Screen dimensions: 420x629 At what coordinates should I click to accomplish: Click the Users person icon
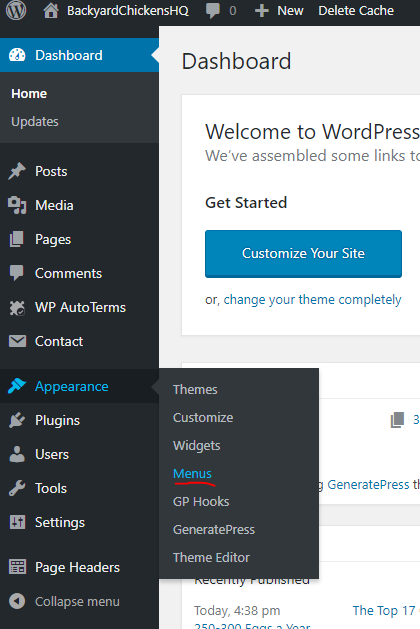17,454
